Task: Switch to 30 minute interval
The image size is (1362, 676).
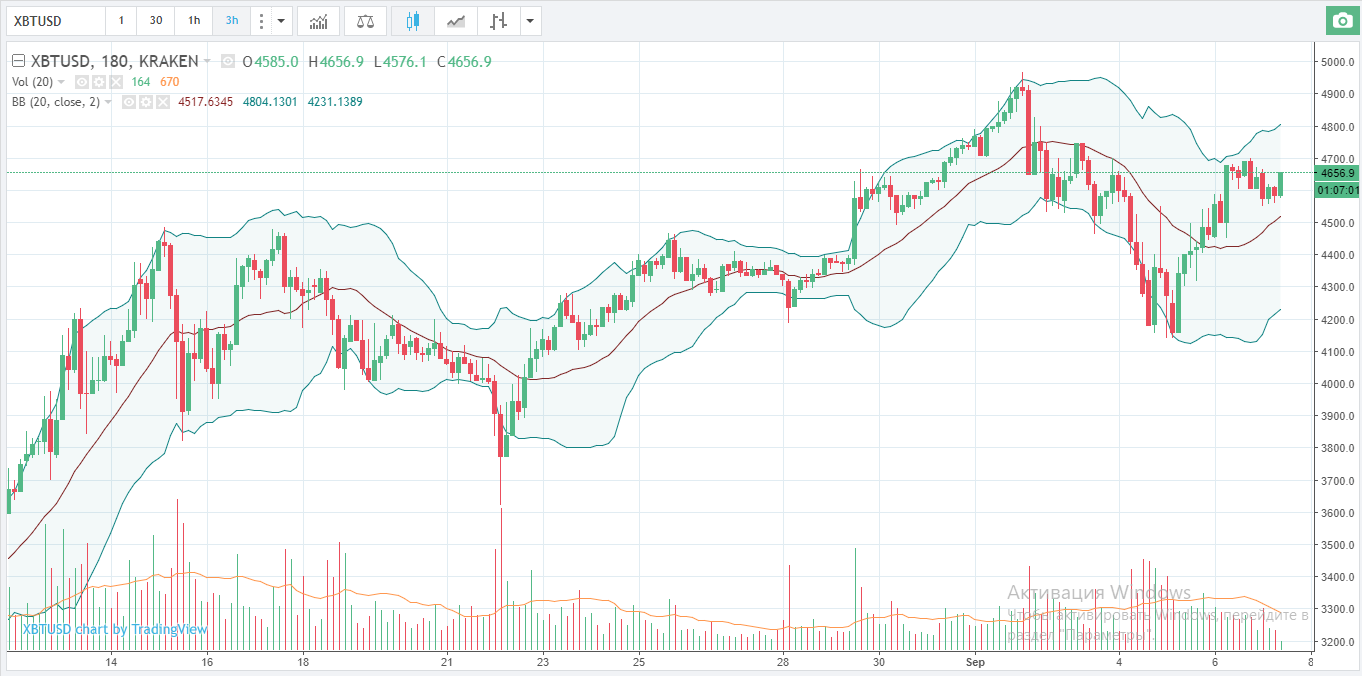Action: pyautogui.click(x=156, y=21)
